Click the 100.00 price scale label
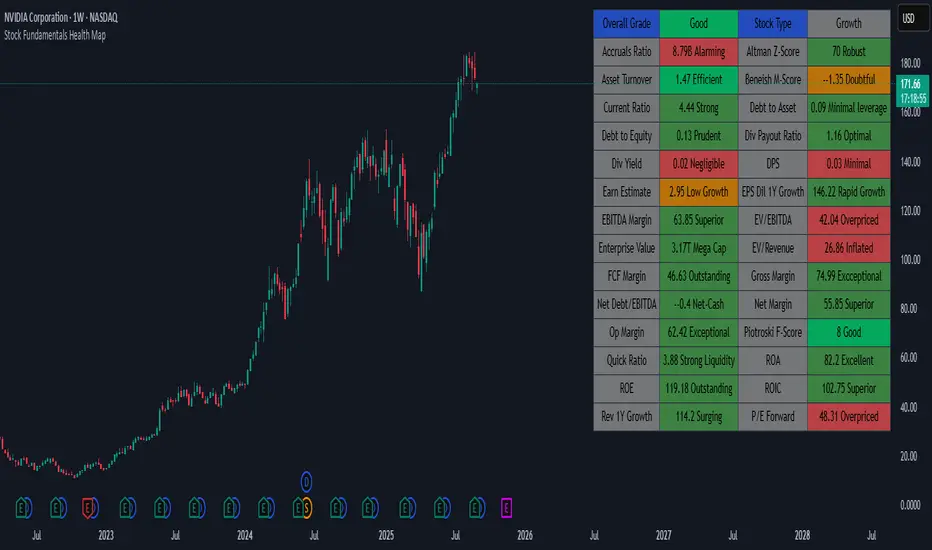 pos(910,260)
